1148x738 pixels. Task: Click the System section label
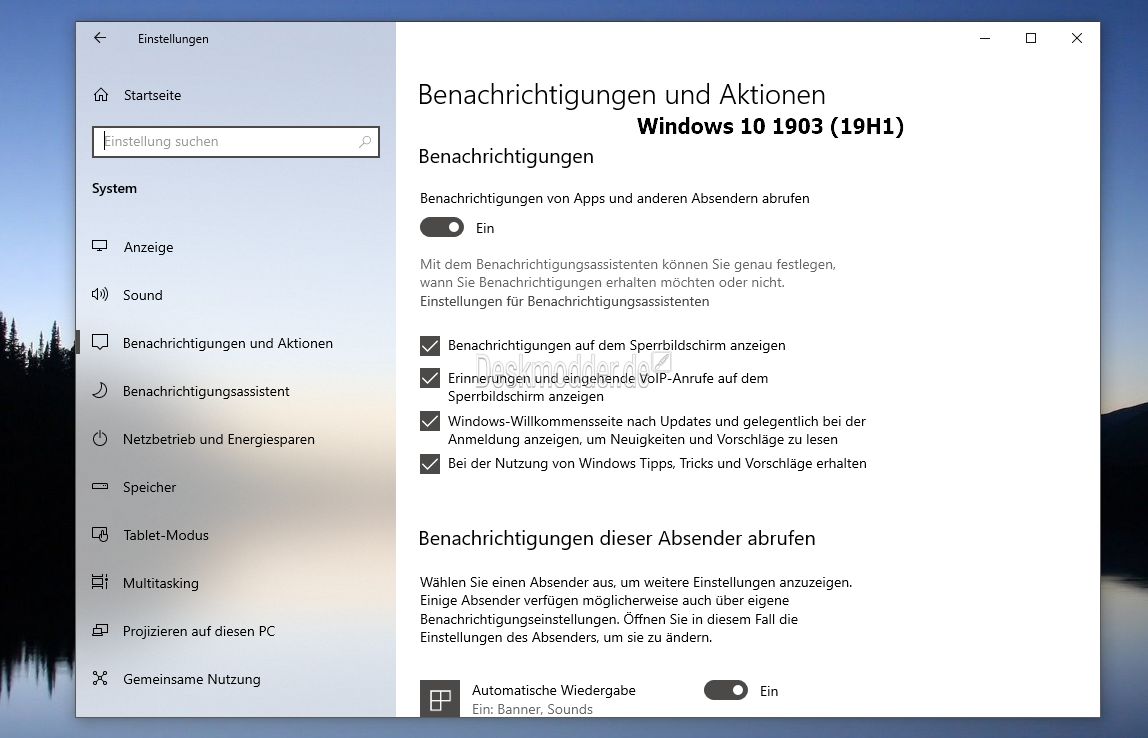(x=114, y=188)
